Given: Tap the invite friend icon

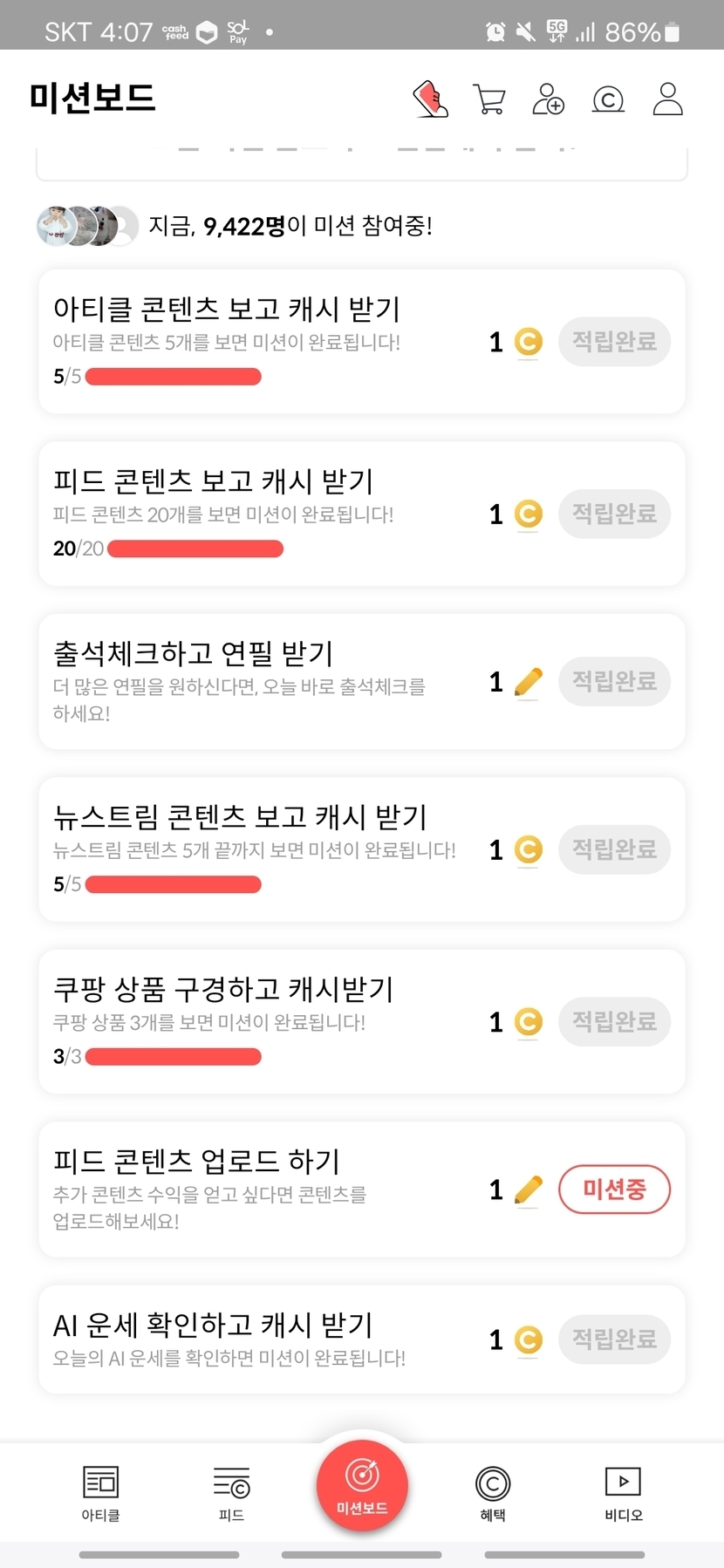Looking at the screenshot, I should 549,99.
